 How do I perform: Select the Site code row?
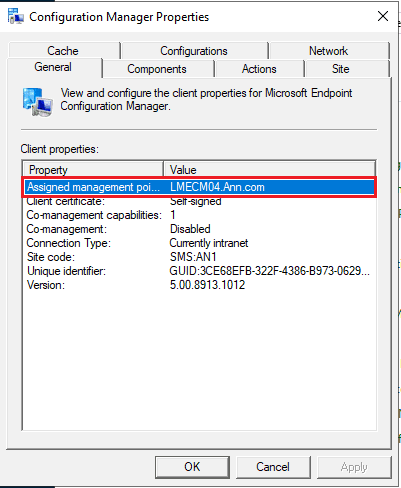[x=199, y=257]
